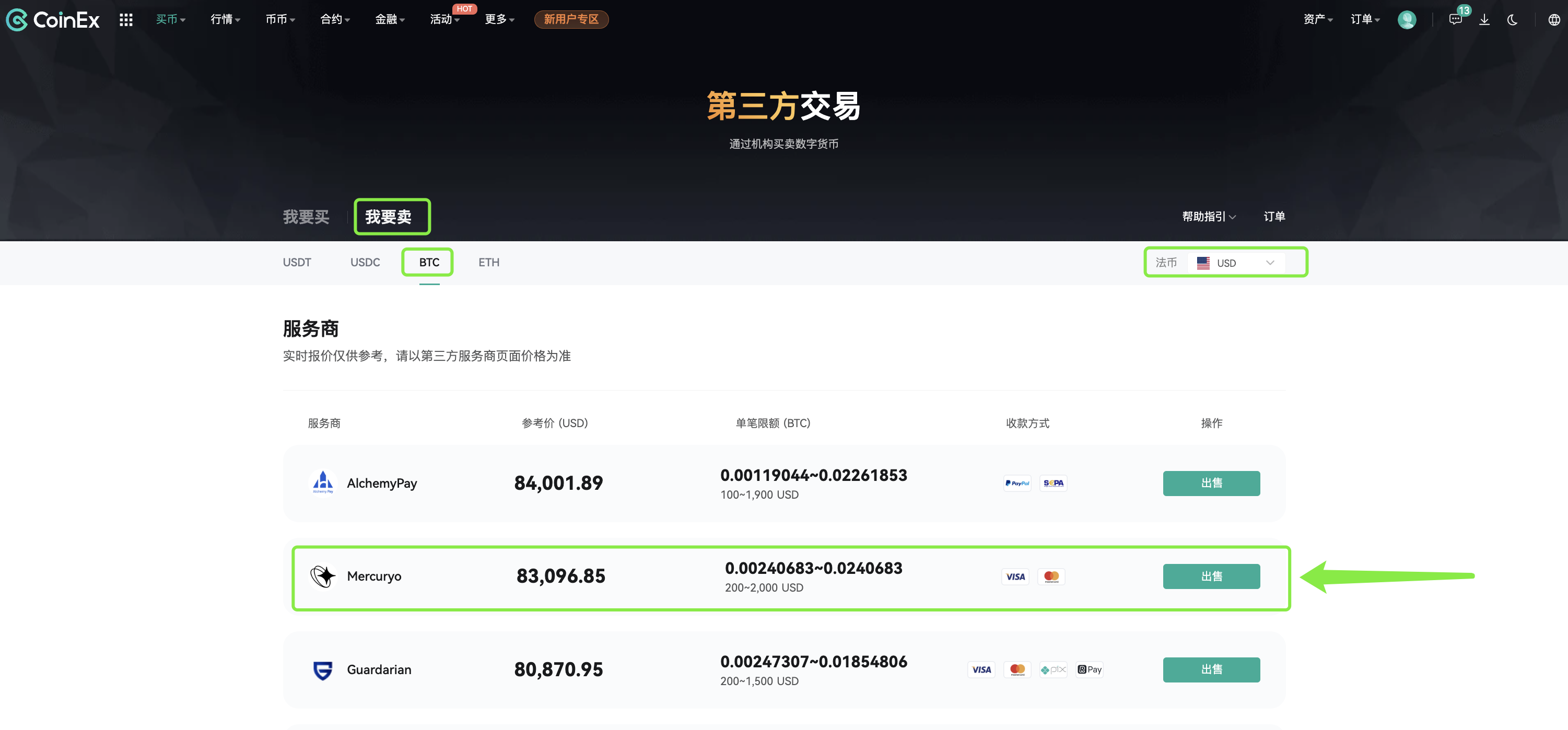
Task: Click the 200~1,500 USD range text
Action: 759,681
